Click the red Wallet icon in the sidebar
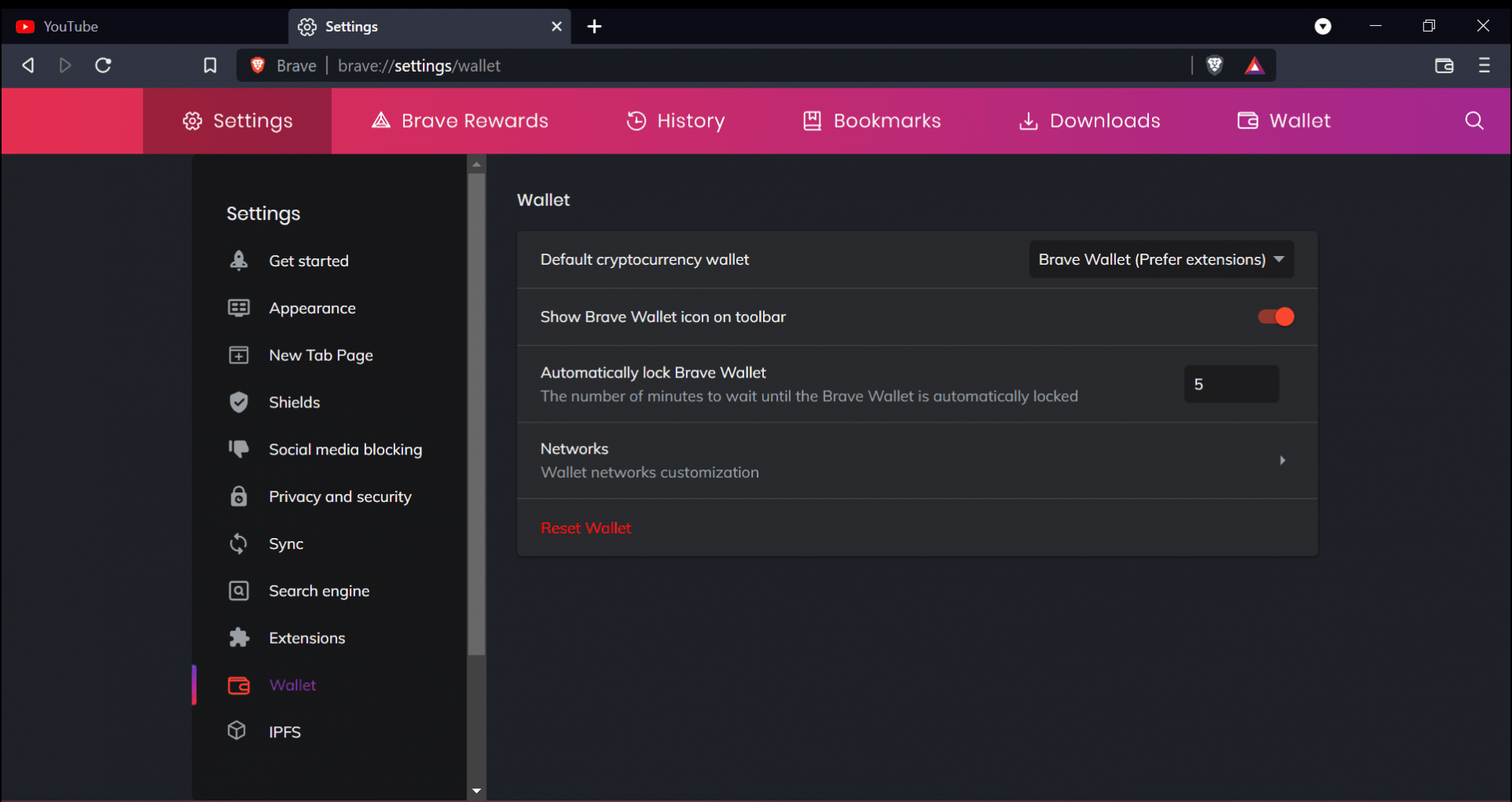Image resolution: width=1512 pixels, height=802 pixels. point(239,685)
